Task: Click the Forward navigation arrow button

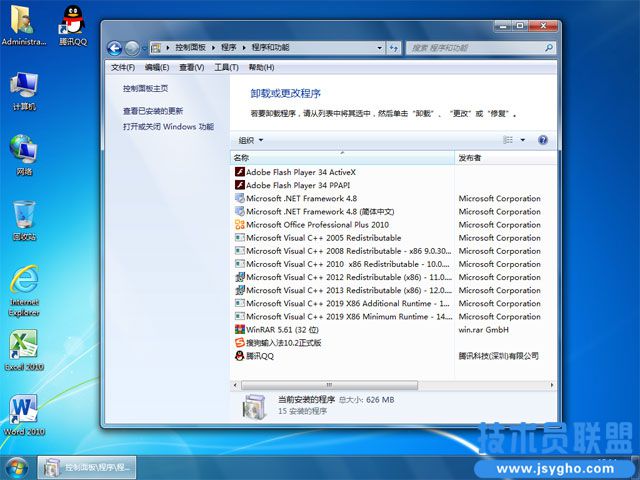Action: tap(131, 48)
